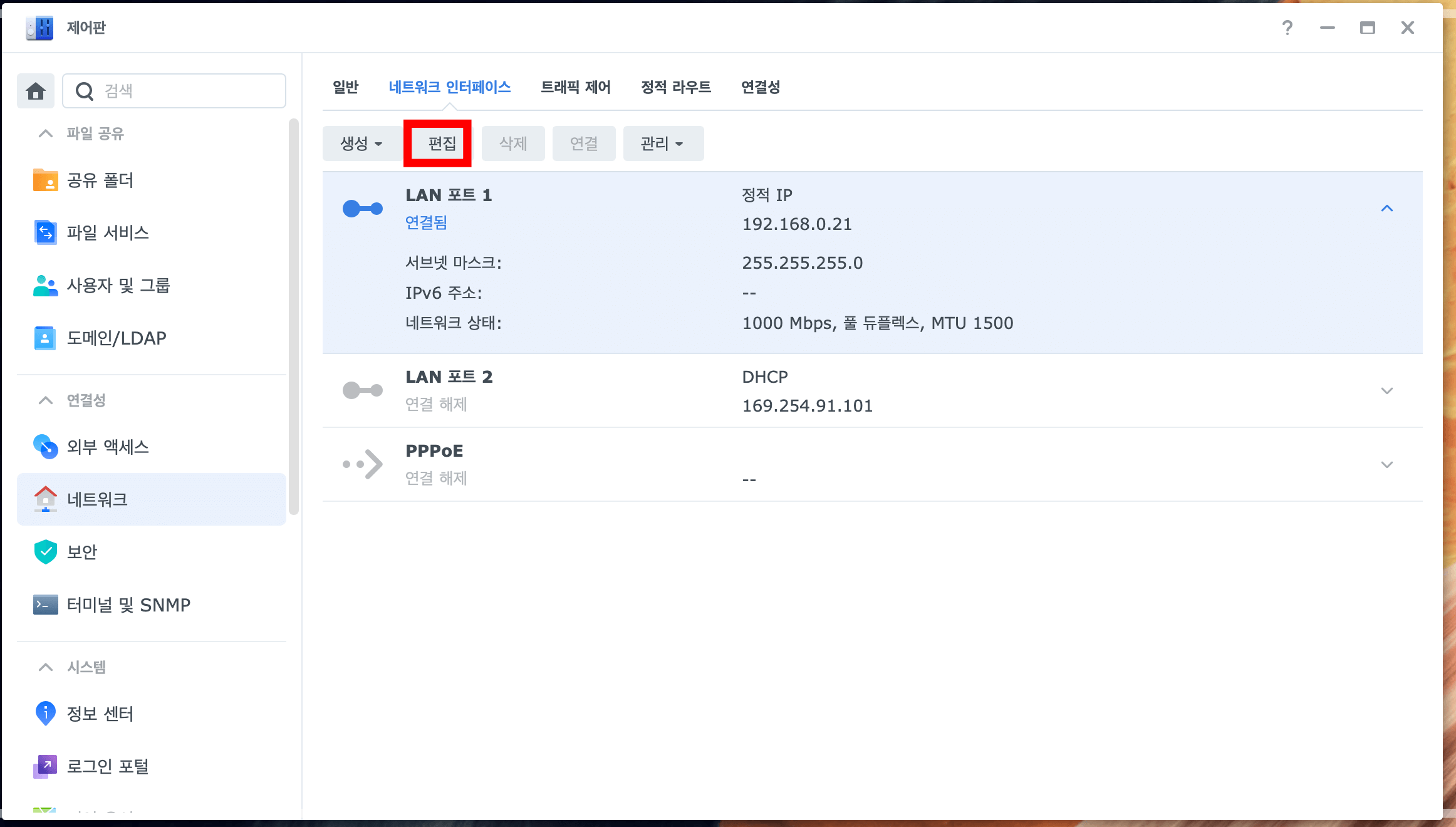Open the 생성 dropdown button
The height and width of the screenshot is (827, 1456).
[361, 143]
